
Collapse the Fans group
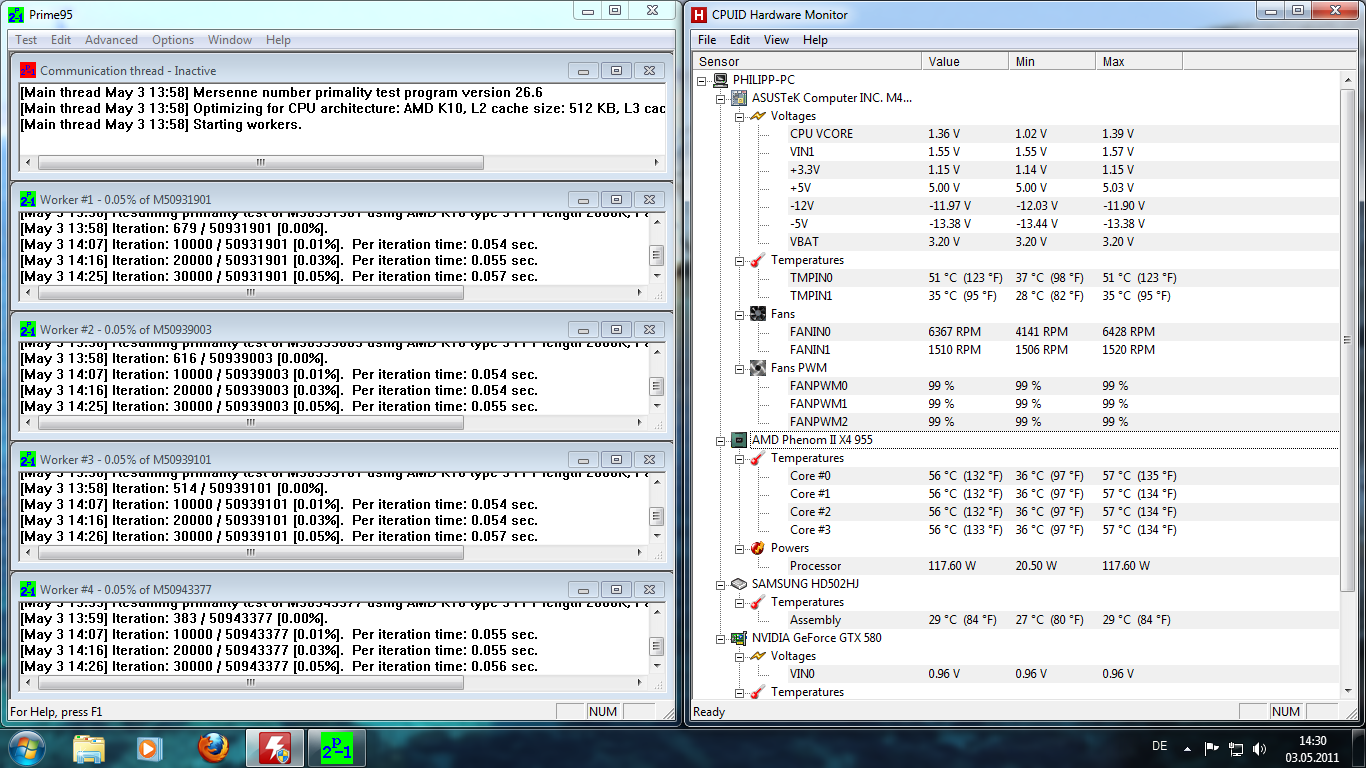pyautogui.click(x=740, y=314)
